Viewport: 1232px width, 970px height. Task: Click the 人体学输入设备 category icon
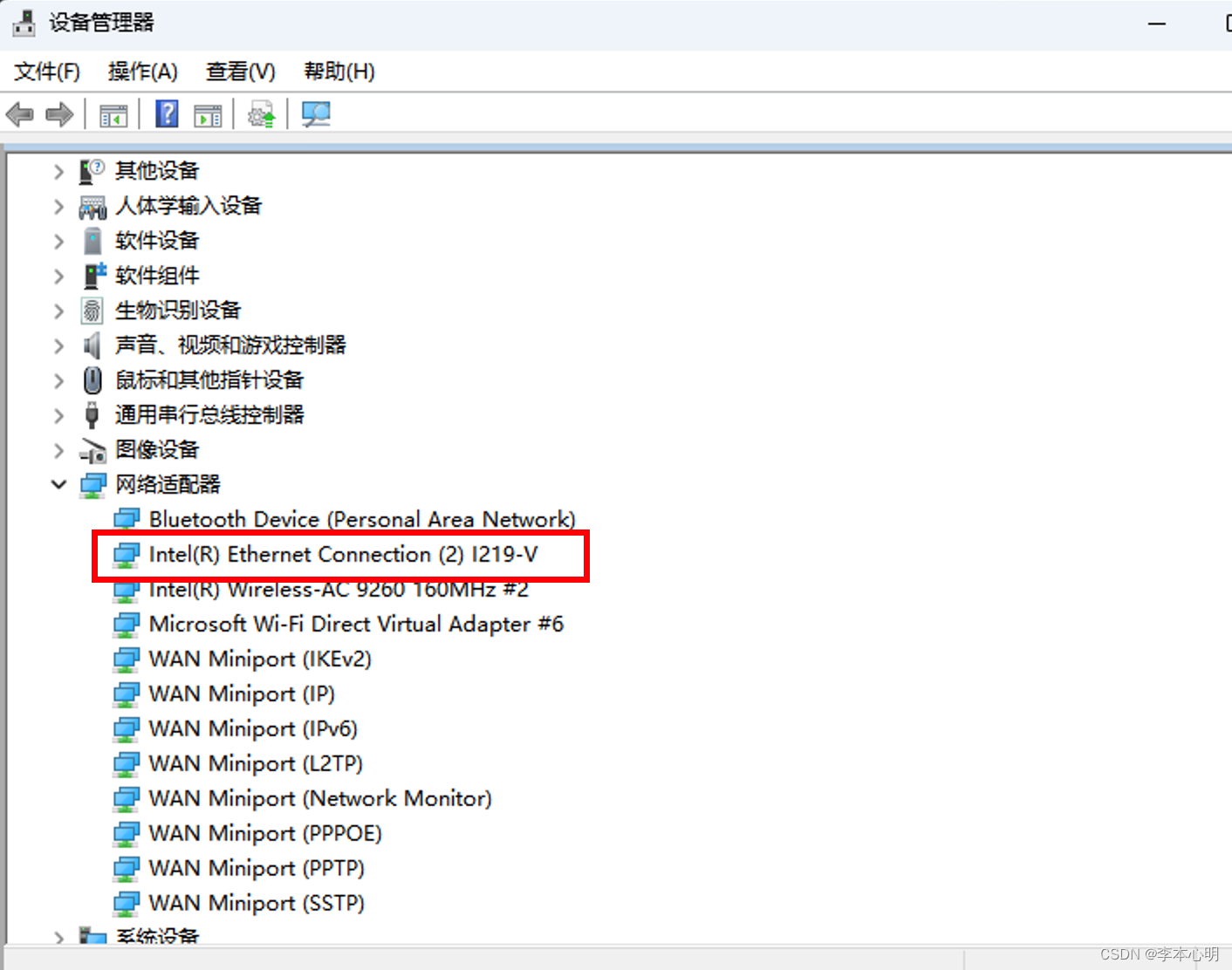[x=92, y=207]
